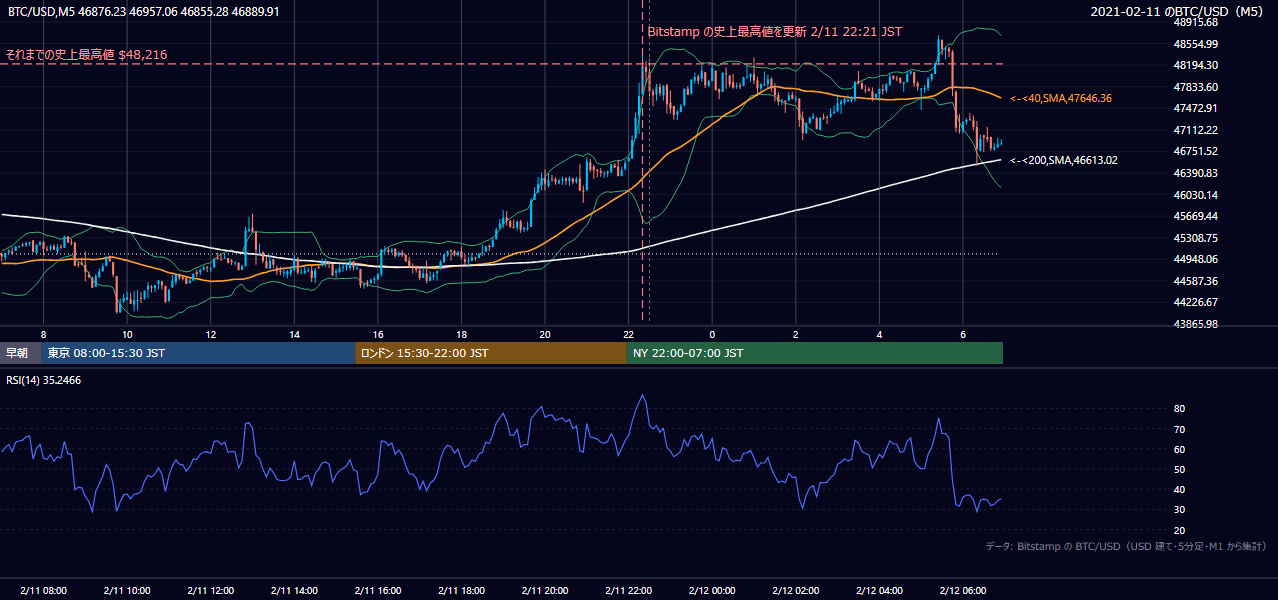Click the '<-<40,SMA,47646.36' label
This screenshot has width=1278, height=600.
click(x=1061, y=98)
